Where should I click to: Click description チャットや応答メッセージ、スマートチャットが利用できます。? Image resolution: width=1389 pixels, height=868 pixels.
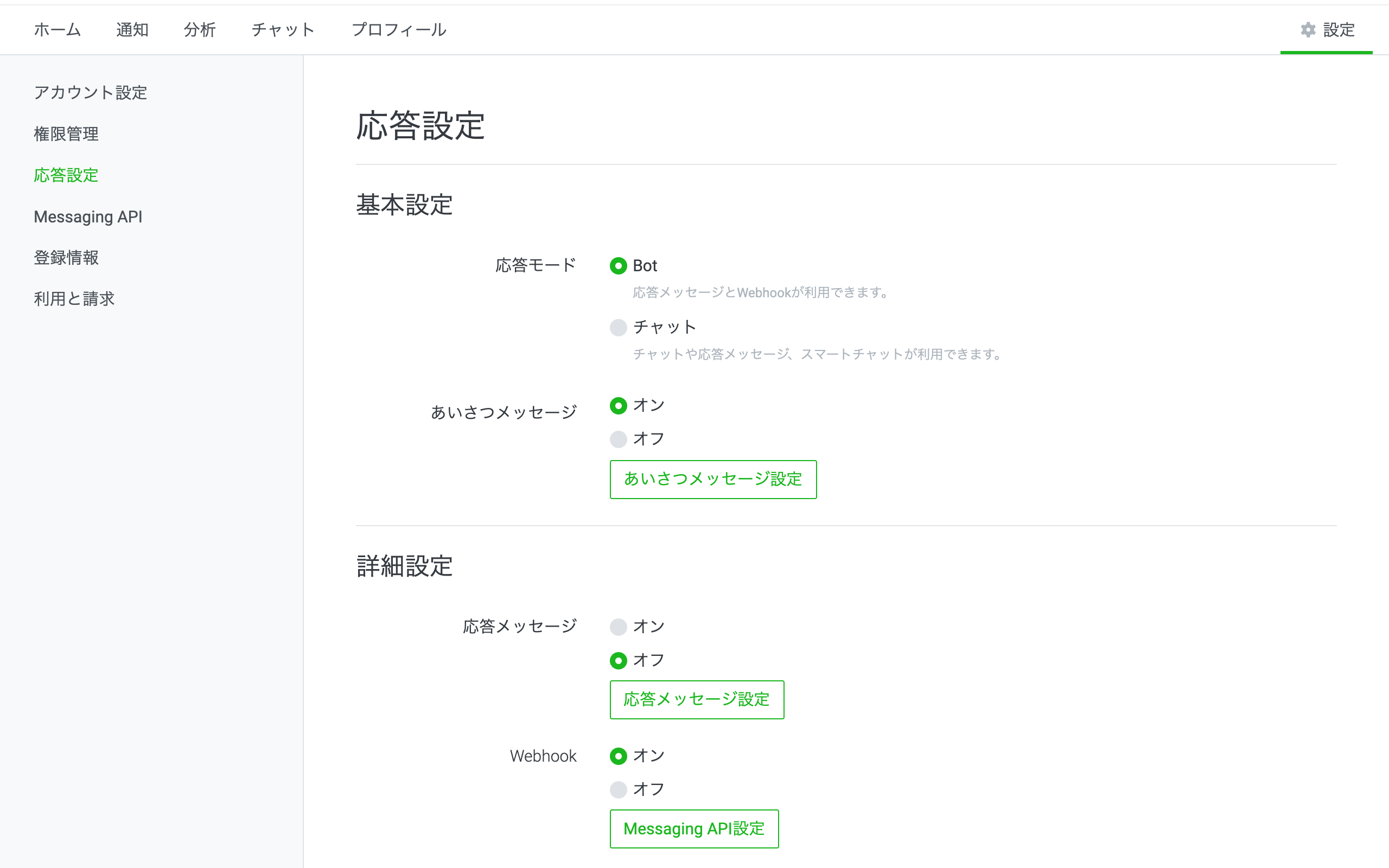[818, 354]
